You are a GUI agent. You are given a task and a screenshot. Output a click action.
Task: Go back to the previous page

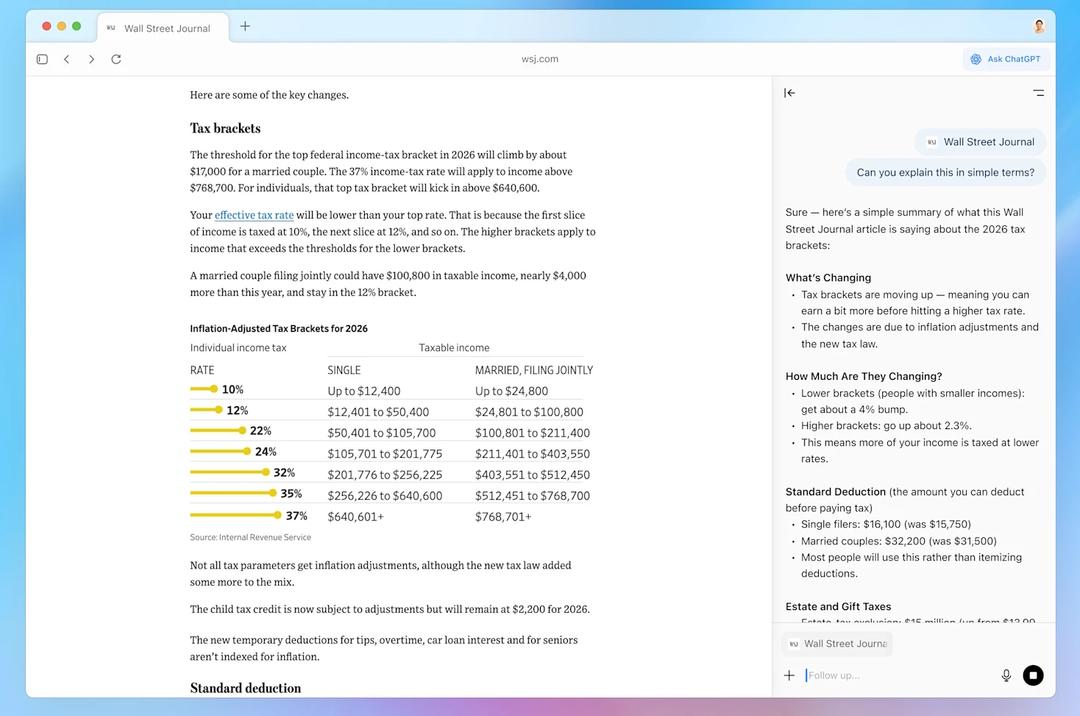pyautogui.click(x=66, y=59)
